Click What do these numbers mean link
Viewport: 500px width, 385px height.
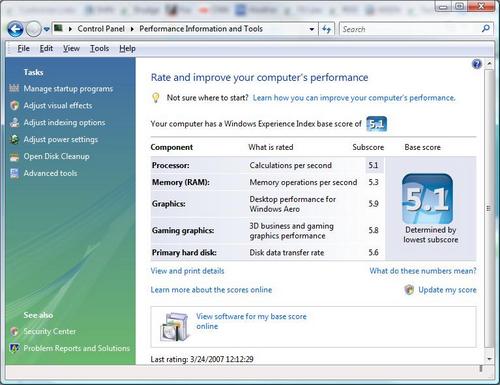pyautogui.click(x=423, y=271)
